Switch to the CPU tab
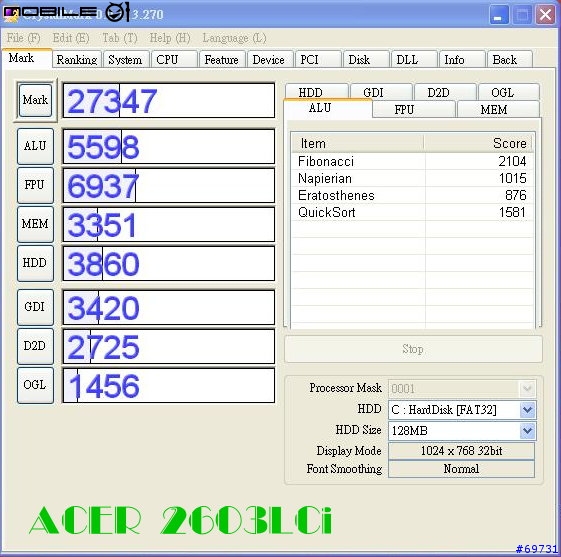The image size is (561, 557). [174, 59]
